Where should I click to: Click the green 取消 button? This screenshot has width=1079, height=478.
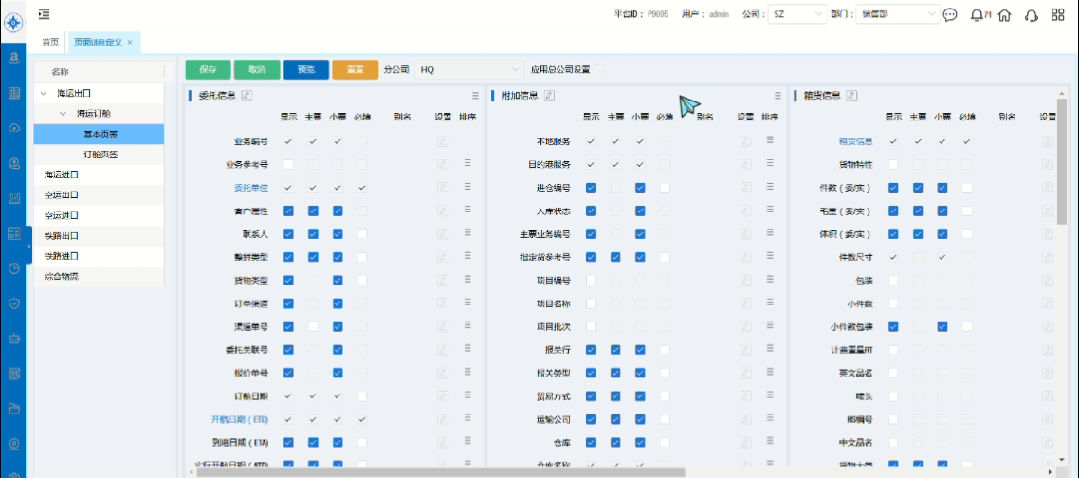coord(256,69)
